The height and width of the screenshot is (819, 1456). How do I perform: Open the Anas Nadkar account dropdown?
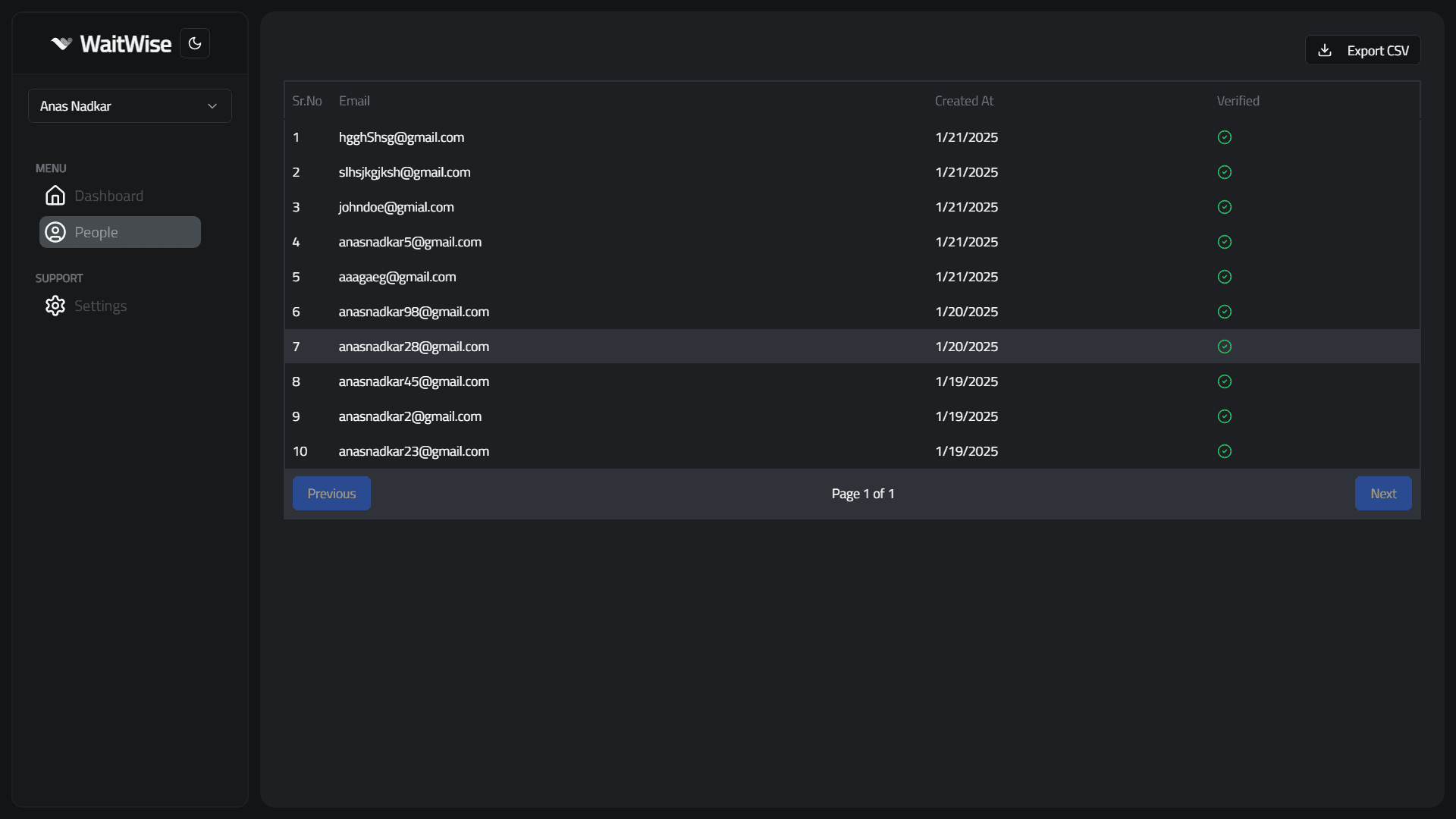pyautogui.click(x=130, y=106)
